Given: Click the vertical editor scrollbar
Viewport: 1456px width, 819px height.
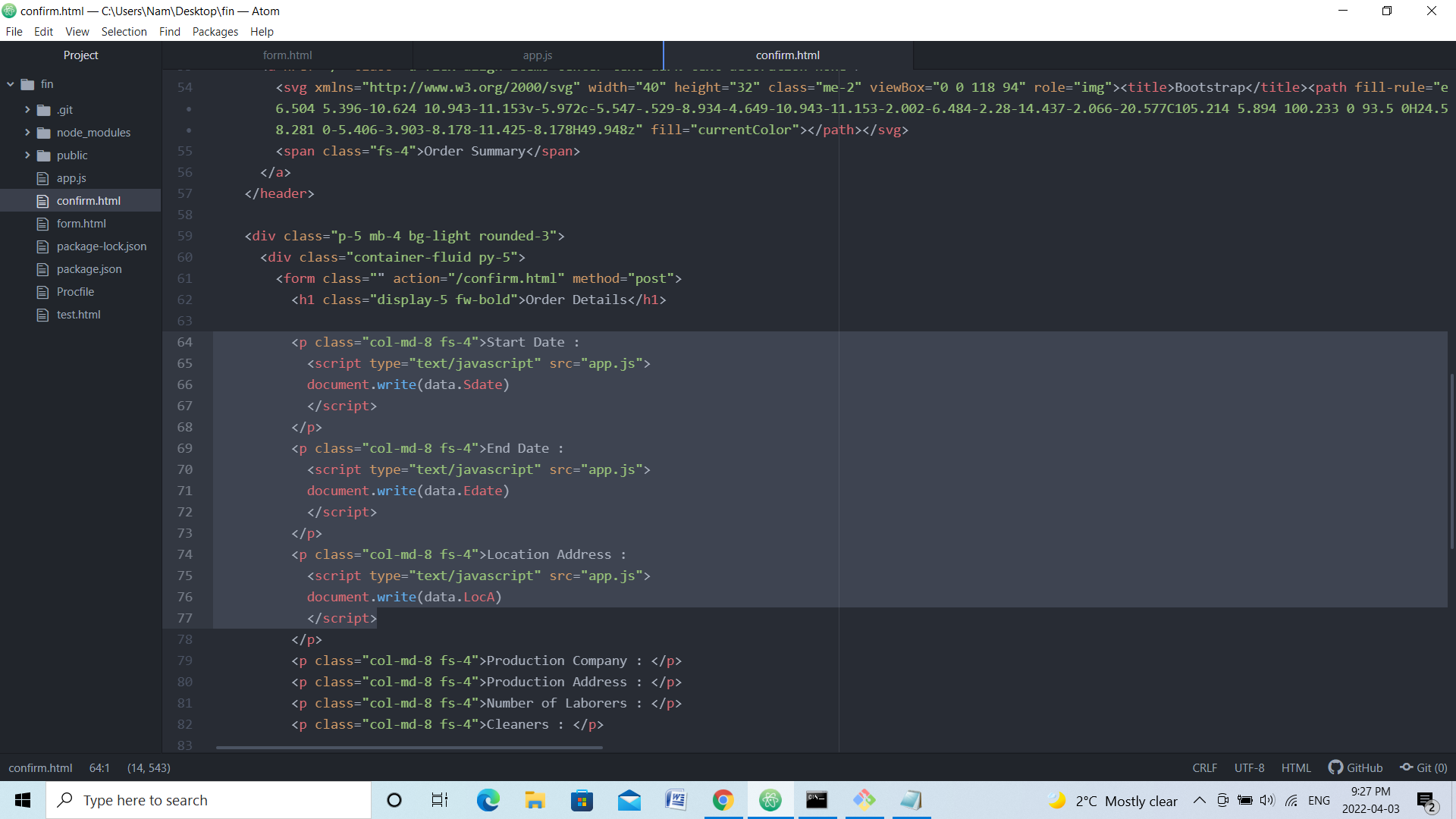Looking at the screenshot, I should point(1451,461).
